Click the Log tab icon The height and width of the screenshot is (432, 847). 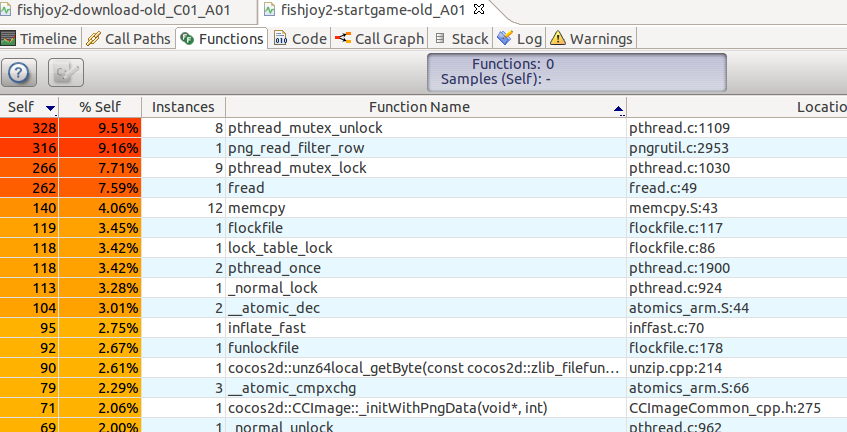pos(505,39)
